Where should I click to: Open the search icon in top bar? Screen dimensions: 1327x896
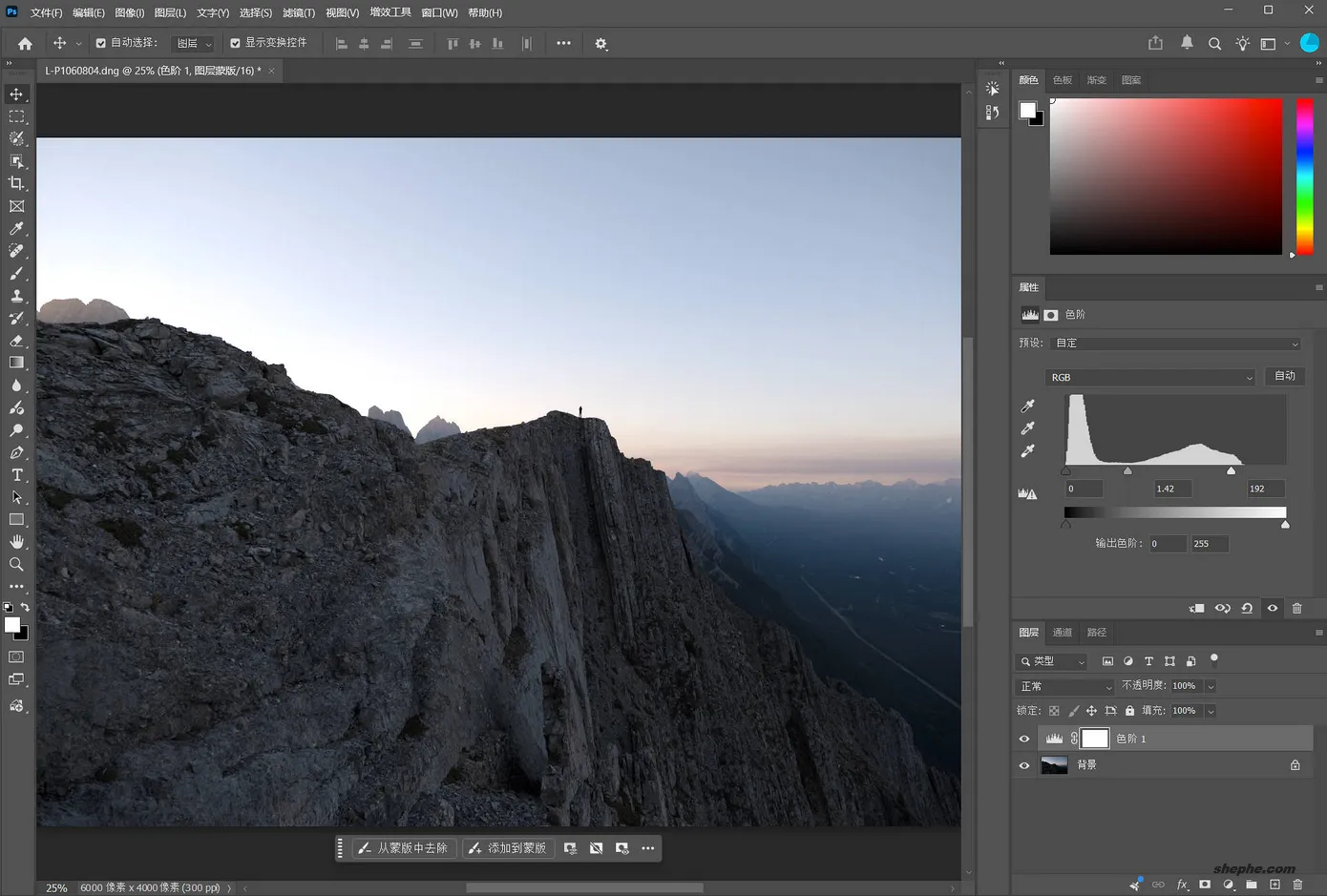[x=1214, y=44]
